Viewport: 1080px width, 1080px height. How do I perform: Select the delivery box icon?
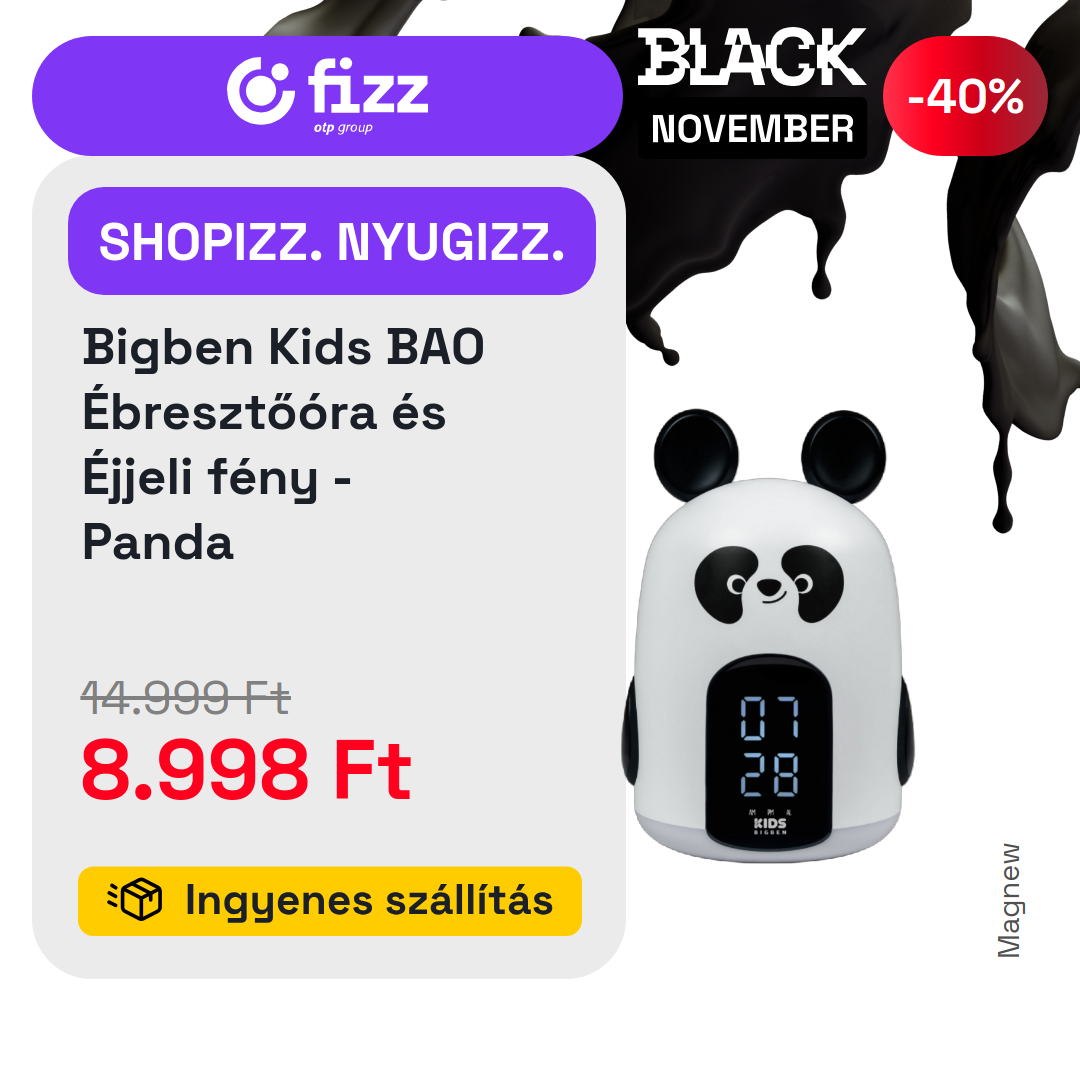(135, 900)
